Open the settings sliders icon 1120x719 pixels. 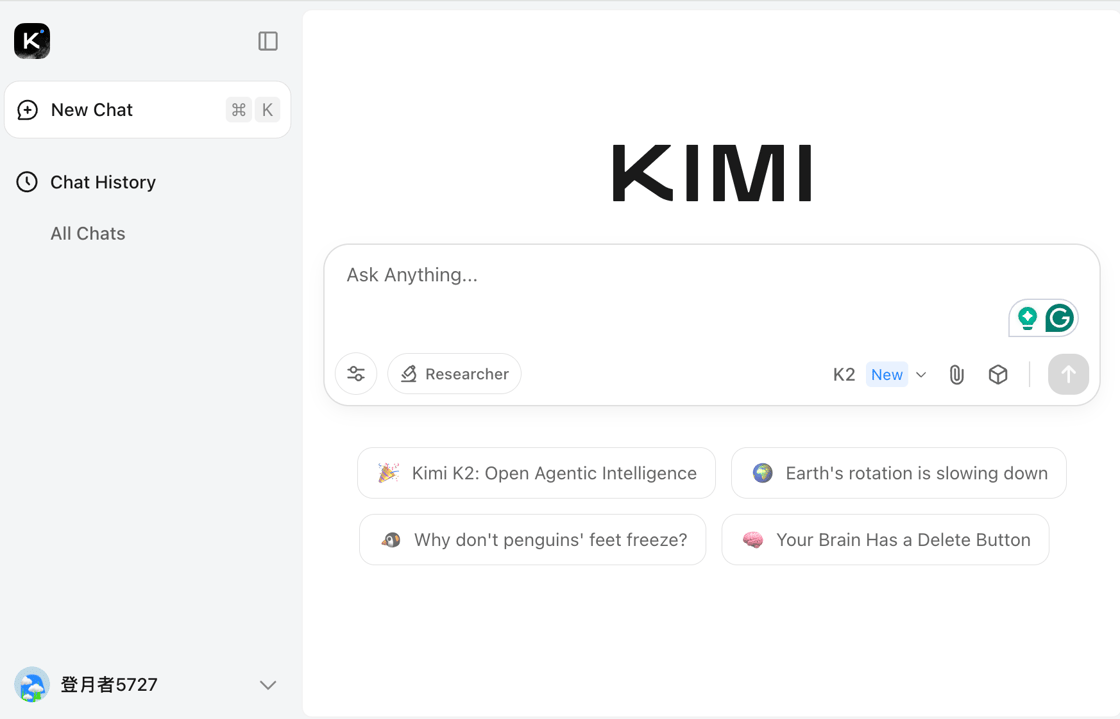(356, 373)
